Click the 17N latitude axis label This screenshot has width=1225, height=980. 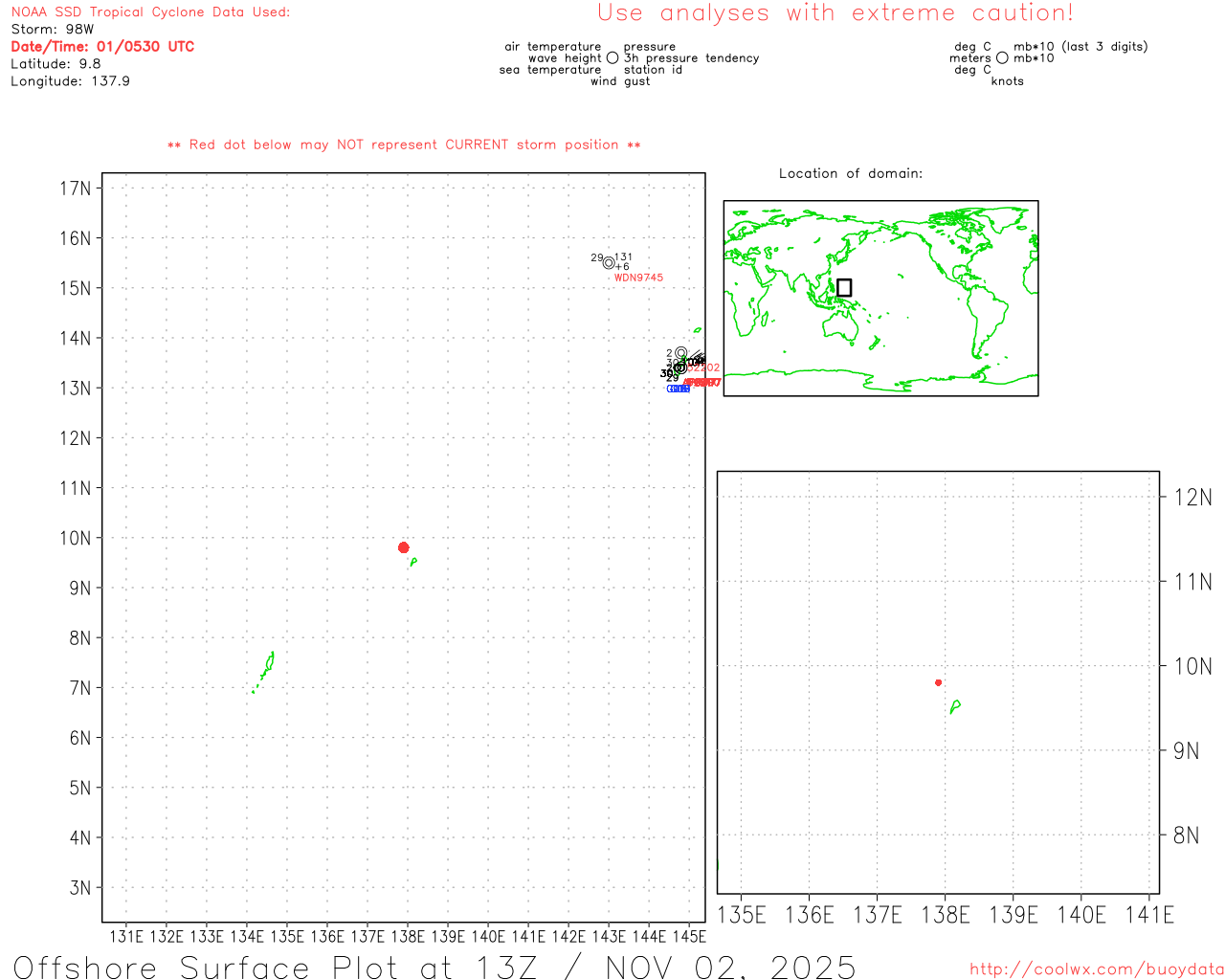click(x=76, y=189)
